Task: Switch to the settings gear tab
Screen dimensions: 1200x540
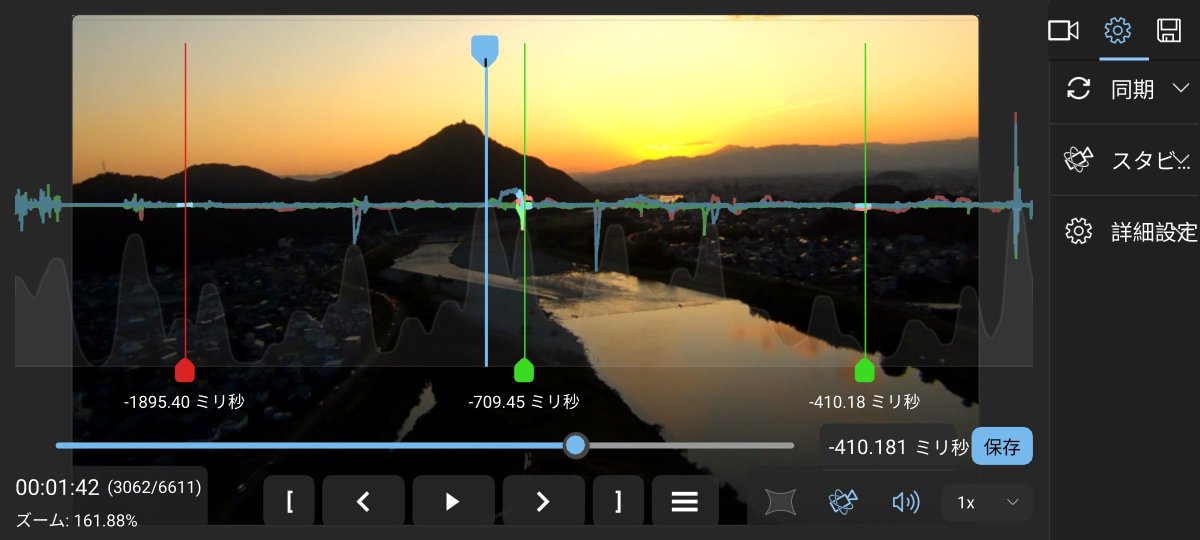Action: 1117,30
